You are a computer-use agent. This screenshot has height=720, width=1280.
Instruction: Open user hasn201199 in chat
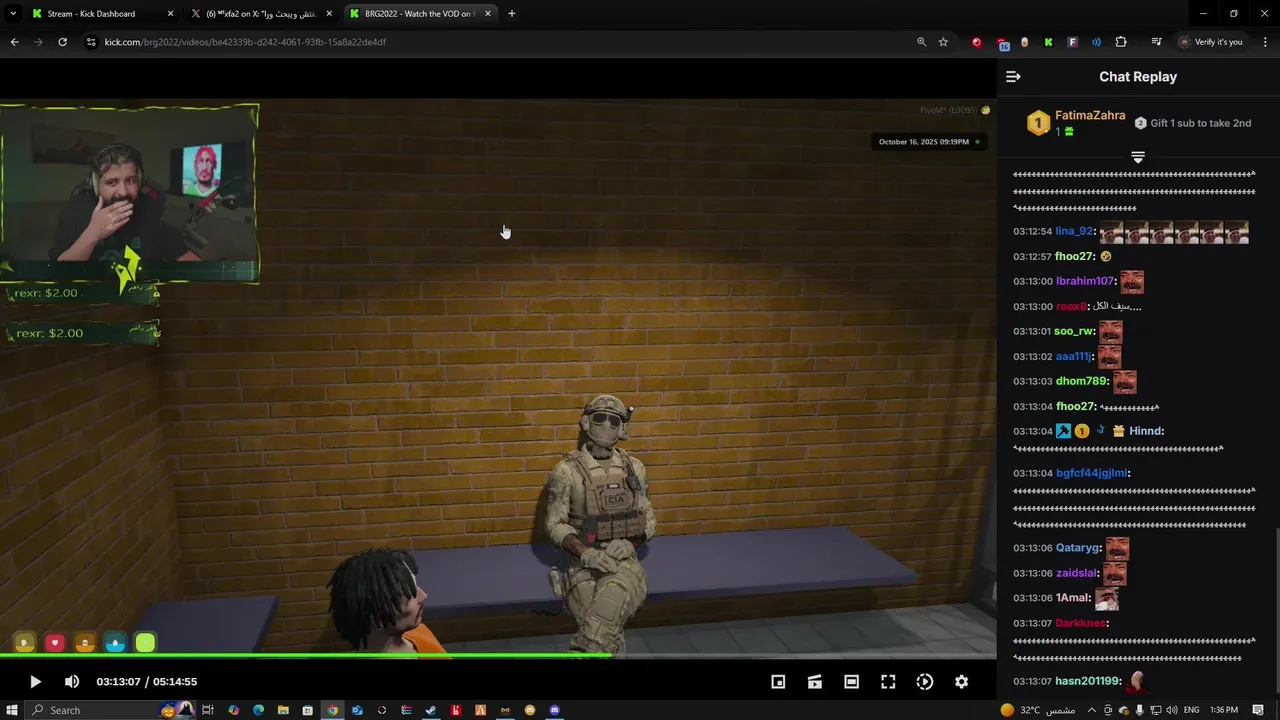click(1088, 681)
